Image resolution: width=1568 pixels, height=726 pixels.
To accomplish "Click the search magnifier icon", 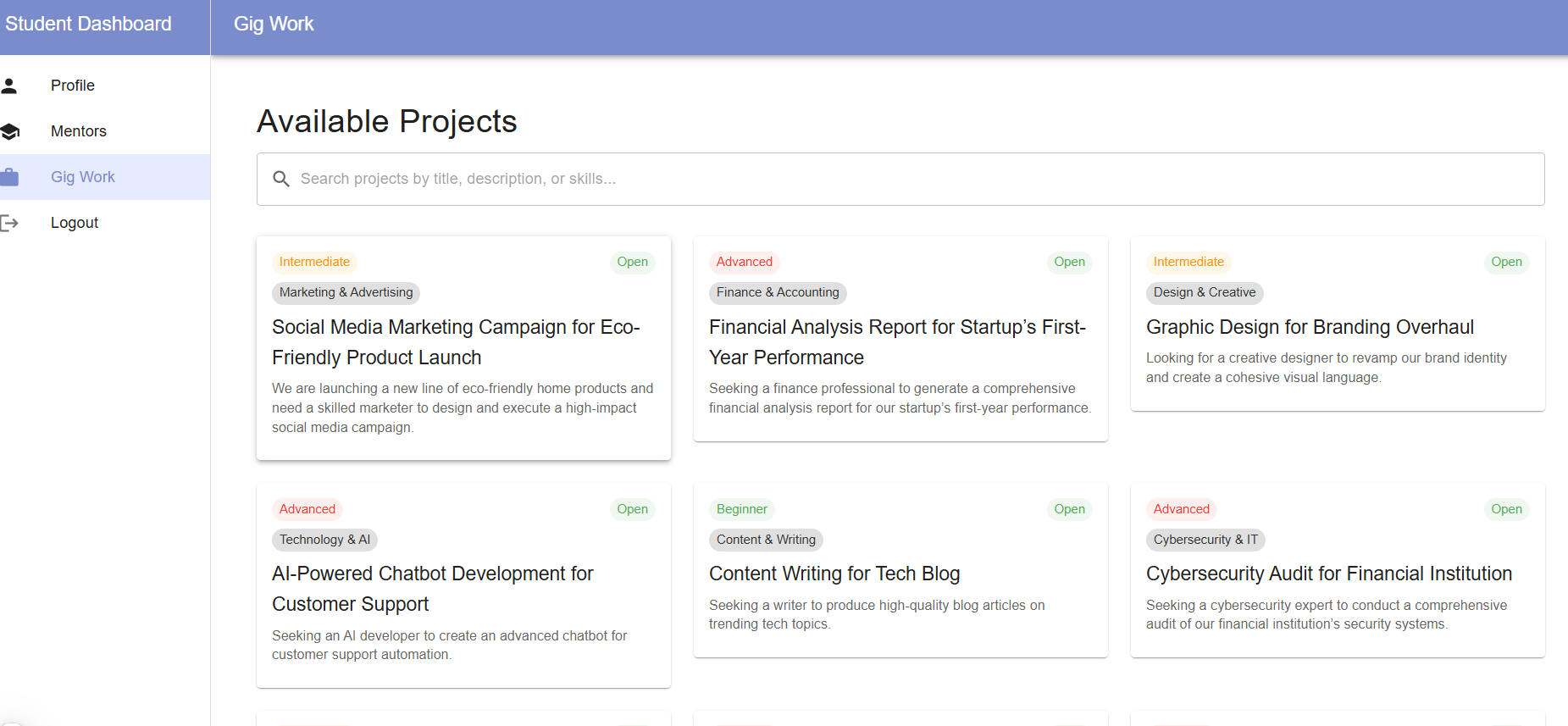I will pyautogui.click(x=281, y=179).
